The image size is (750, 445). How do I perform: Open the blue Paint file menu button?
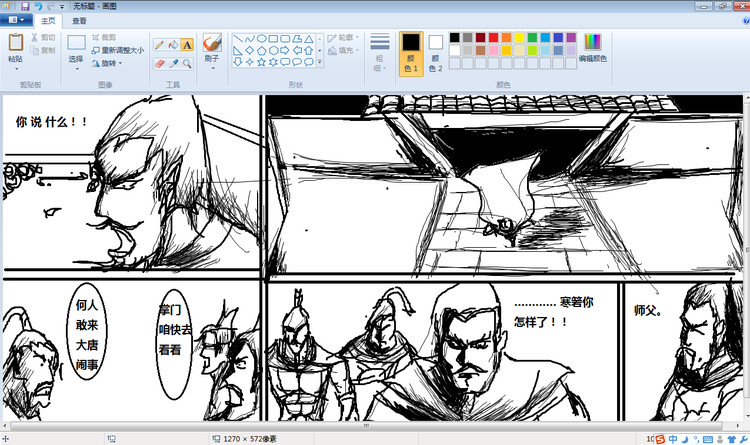point(16,20)
